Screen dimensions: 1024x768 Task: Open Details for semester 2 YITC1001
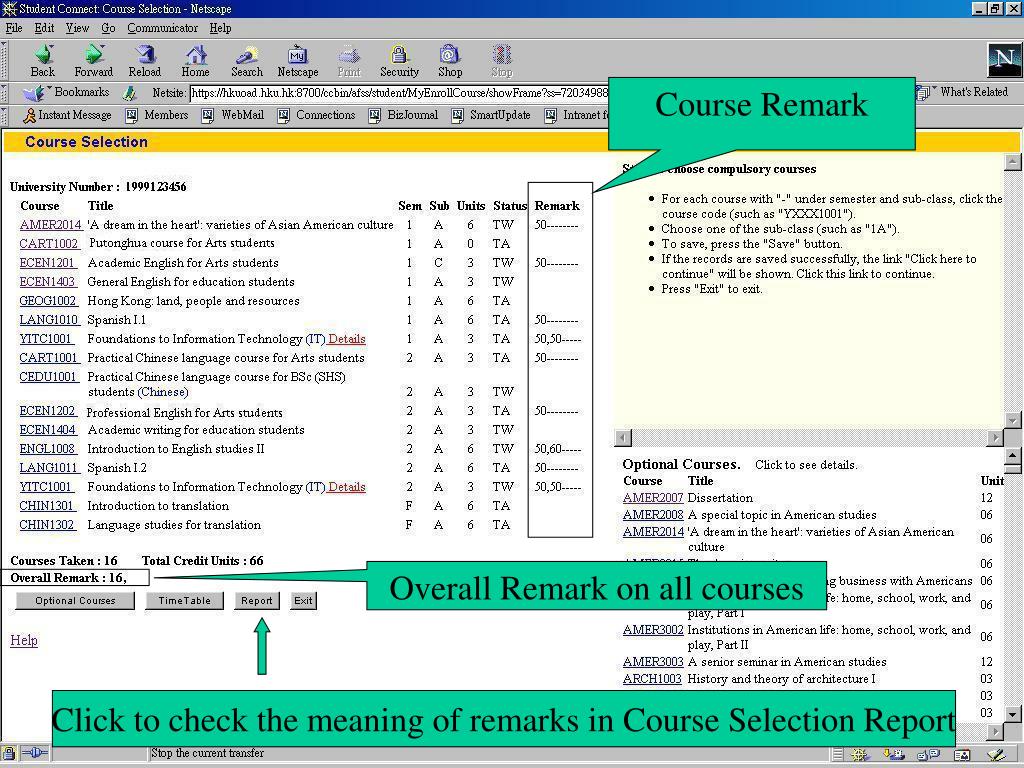(347, 487)
